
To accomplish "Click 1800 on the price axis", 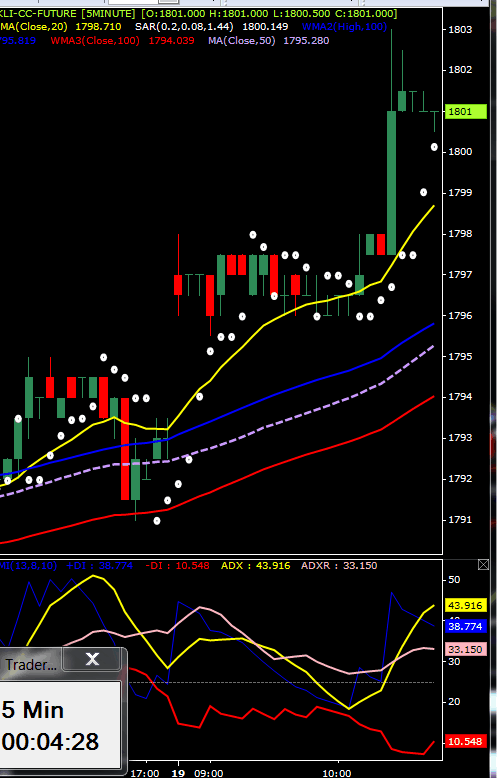I will point(460,152).
